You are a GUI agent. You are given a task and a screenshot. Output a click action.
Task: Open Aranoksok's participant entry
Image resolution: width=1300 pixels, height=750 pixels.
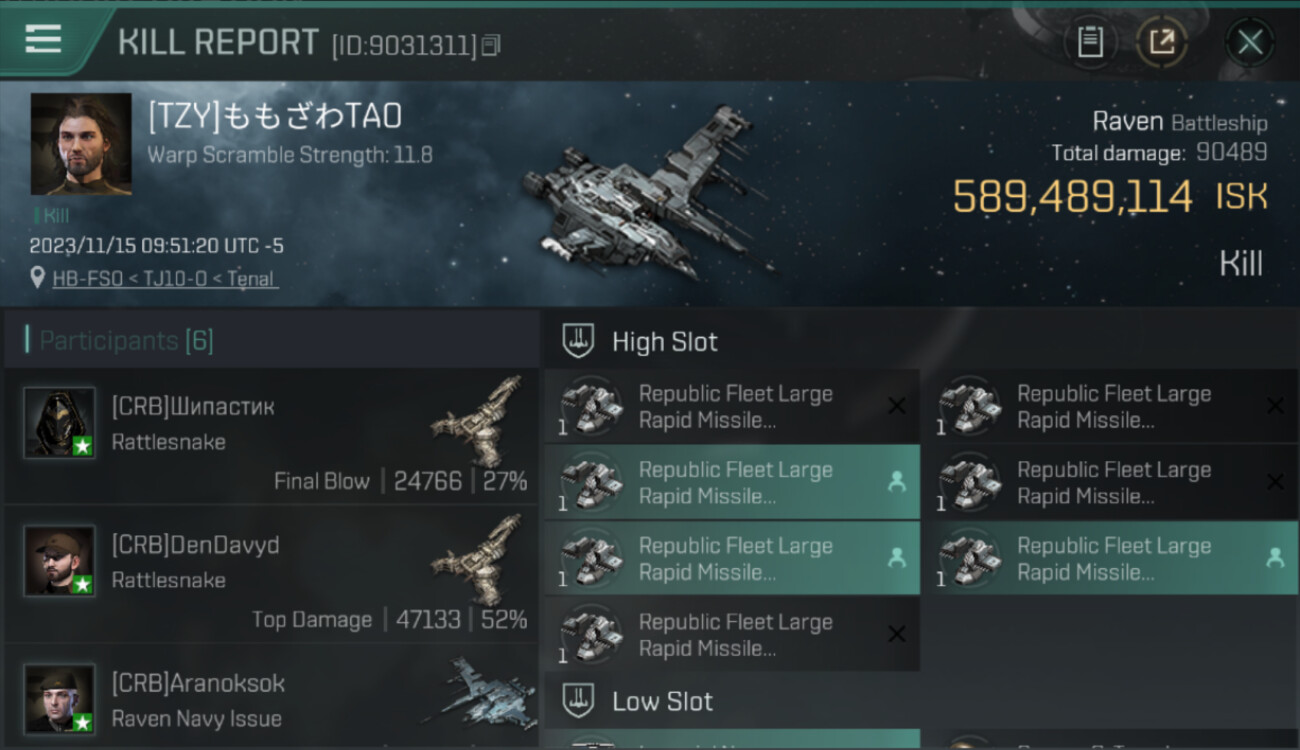tap(270, 698)
